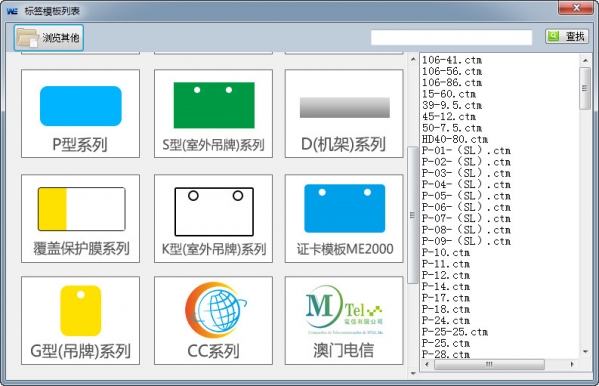
Task: Select file 106-56.ctm
Action: 452,71
